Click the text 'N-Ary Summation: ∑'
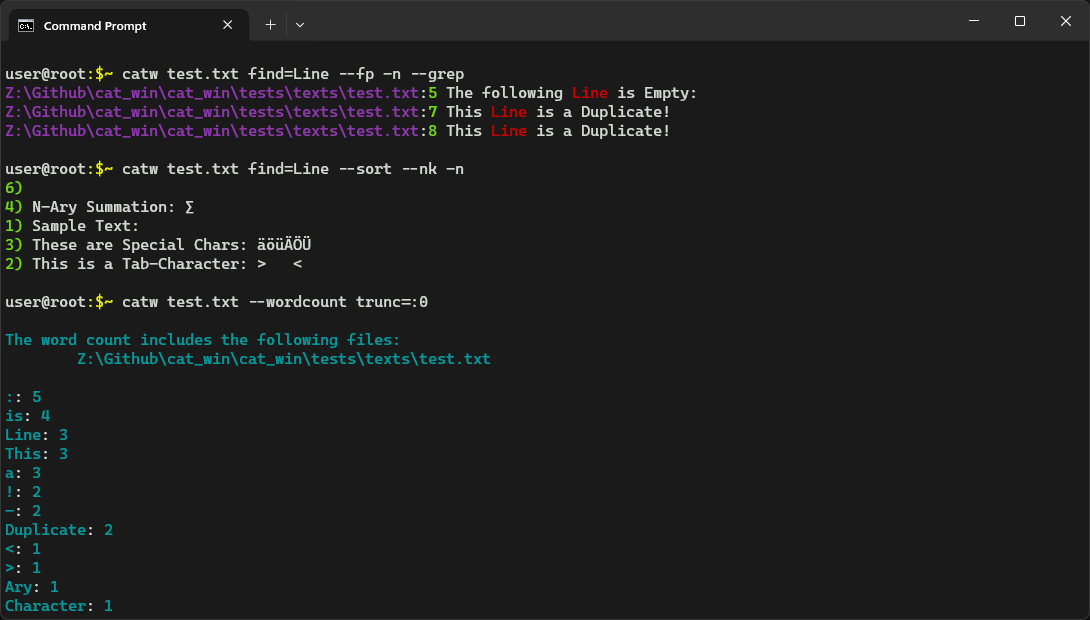The height and width of the screenshot is (620, 1090). click(113, 207)
